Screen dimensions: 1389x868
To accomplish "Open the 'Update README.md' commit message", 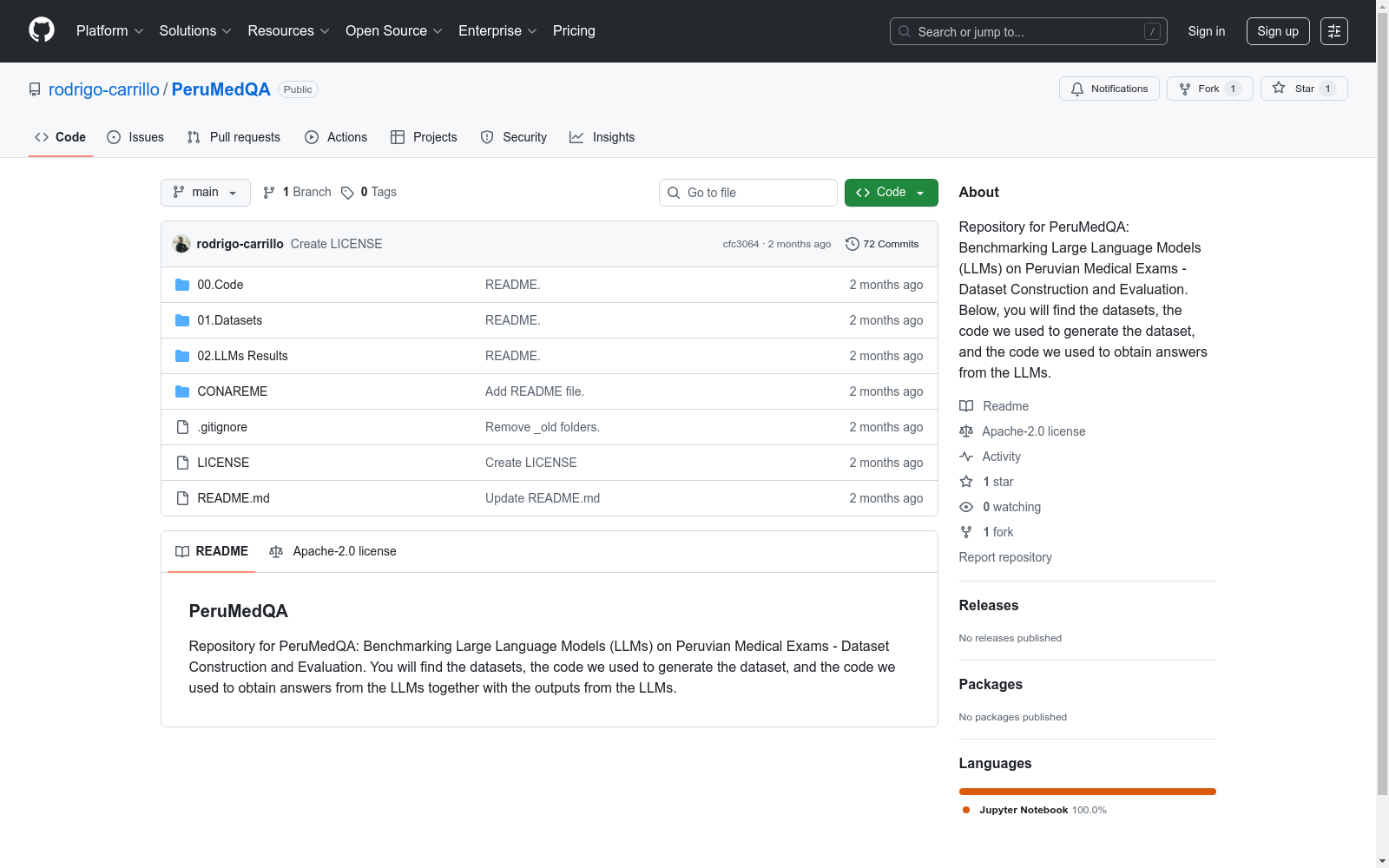I will [x=543, y=498].
